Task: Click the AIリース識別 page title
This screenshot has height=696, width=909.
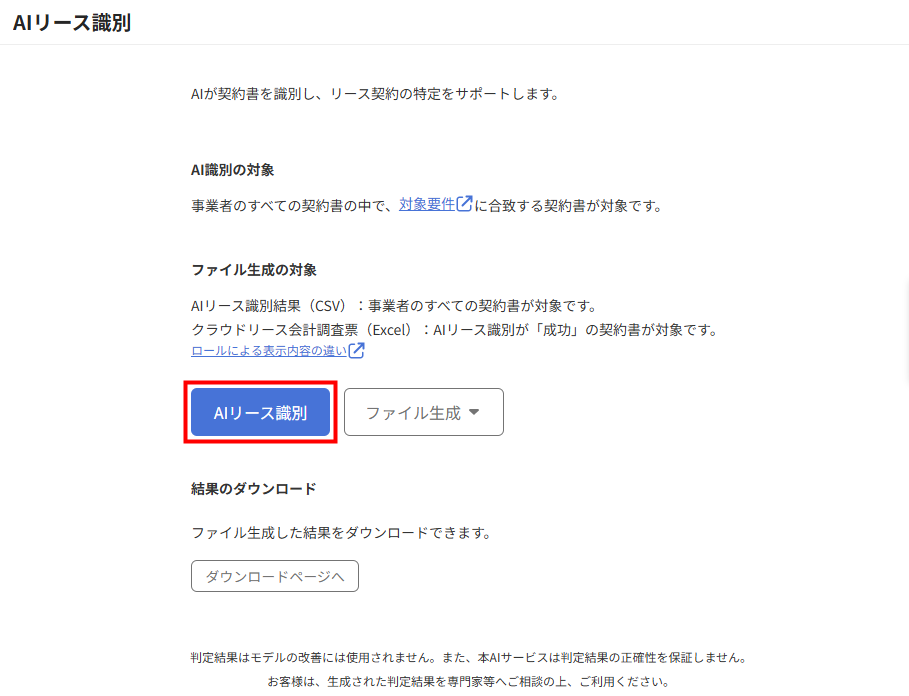Action: coord(72,23)
